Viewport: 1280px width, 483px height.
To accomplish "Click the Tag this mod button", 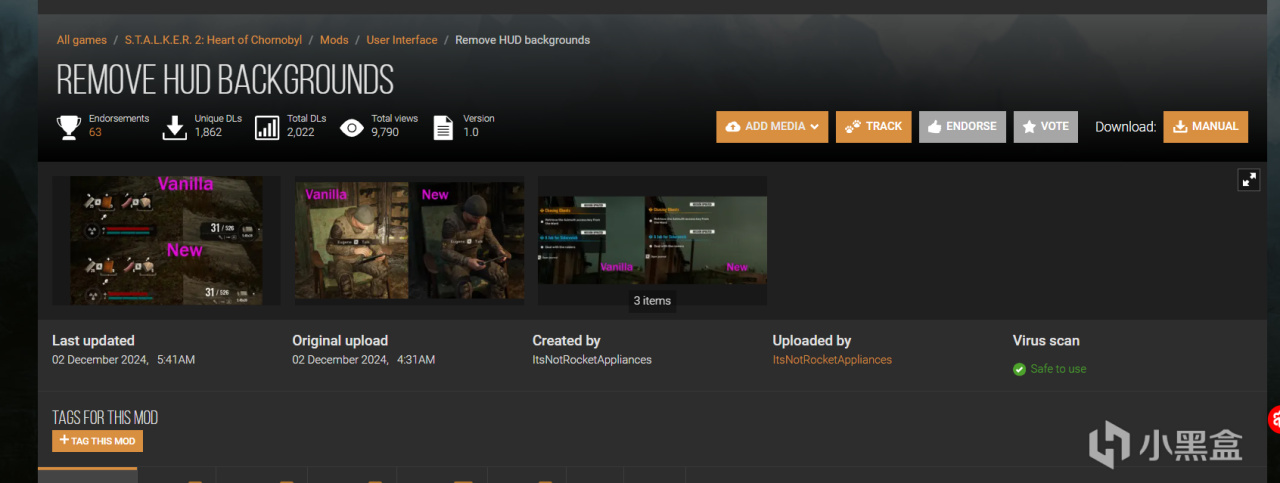I will 97,441.
